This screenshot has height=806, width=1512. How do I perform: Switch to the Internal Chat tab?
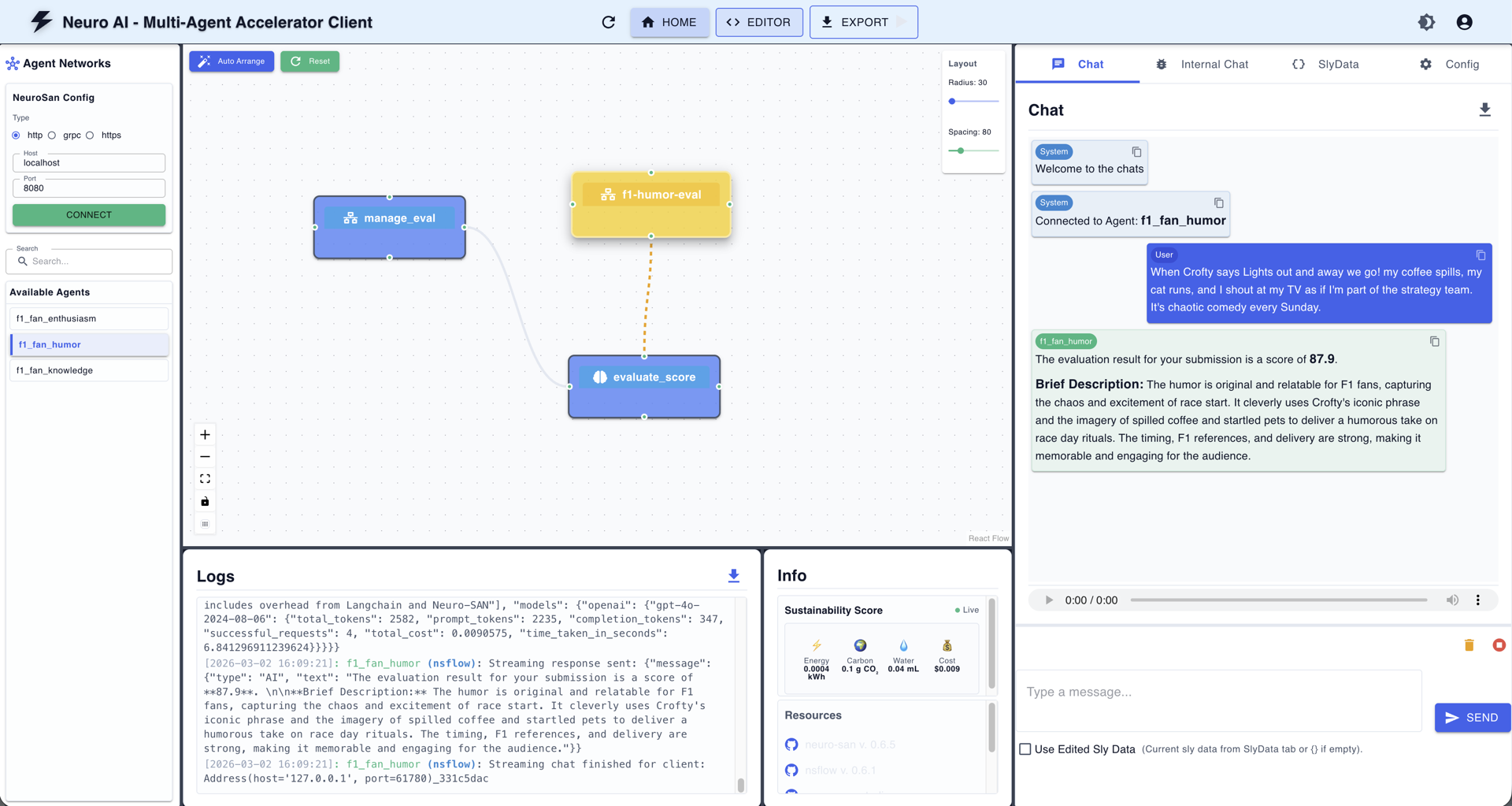(x=1214, y=64)
